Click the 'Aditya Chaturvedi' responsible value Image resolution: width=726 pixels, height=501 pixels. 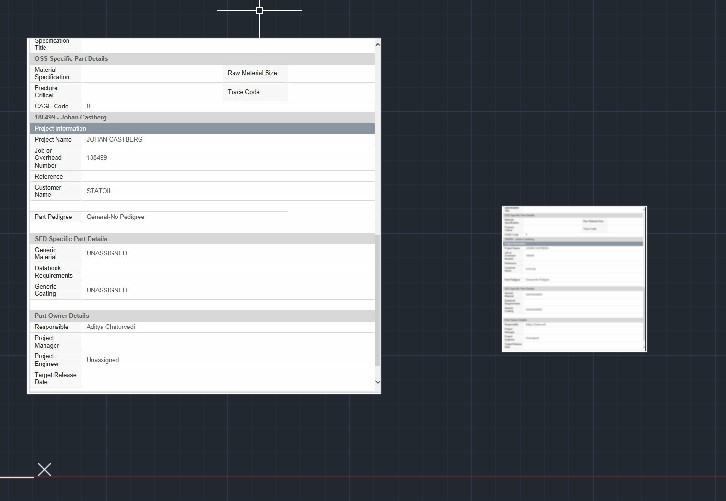click(x=111, y=327)
